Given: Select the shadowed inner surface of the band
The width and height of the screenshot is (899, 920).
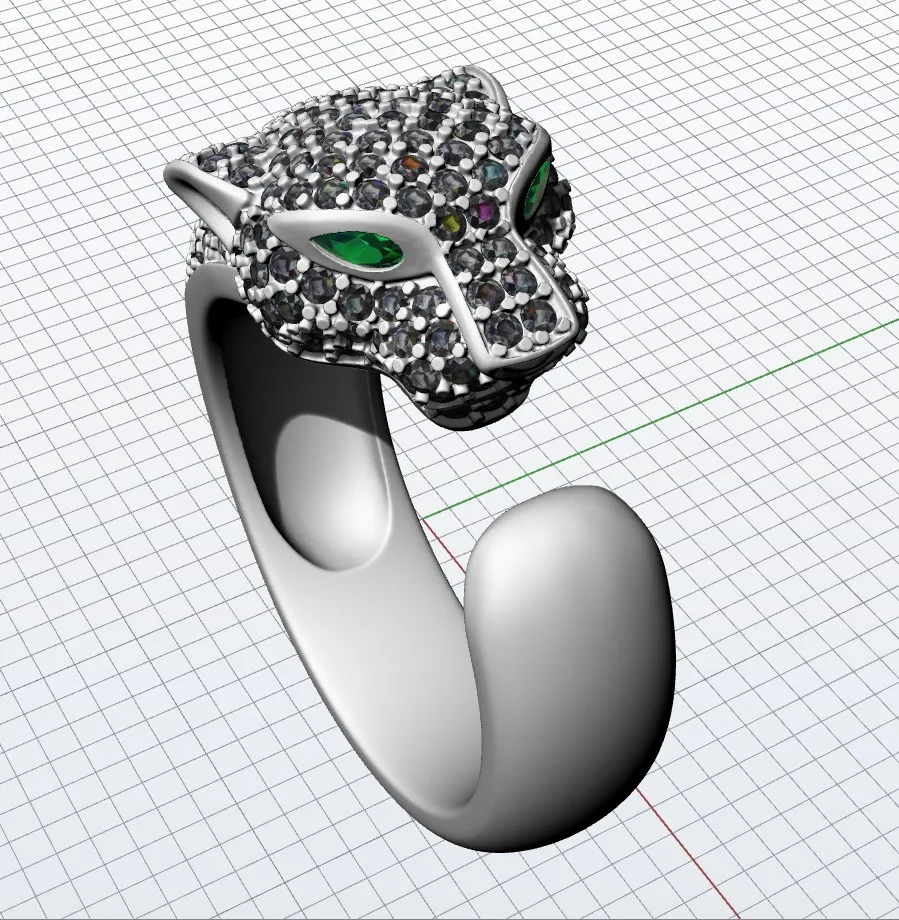Looking at the screenshot, I should click(240, 400).
